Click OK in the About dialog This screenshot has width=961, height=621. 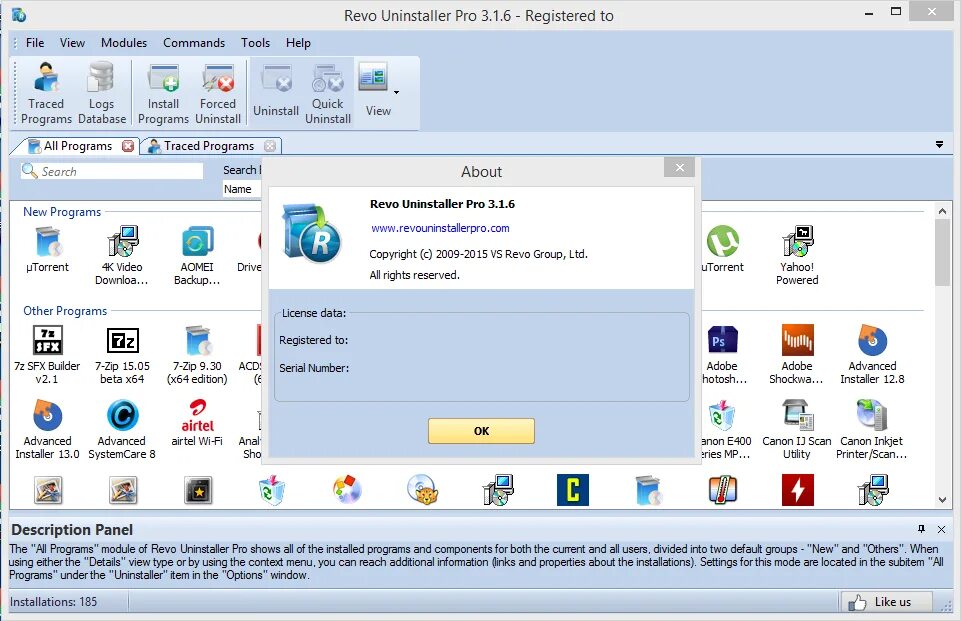tap(481, 431)
